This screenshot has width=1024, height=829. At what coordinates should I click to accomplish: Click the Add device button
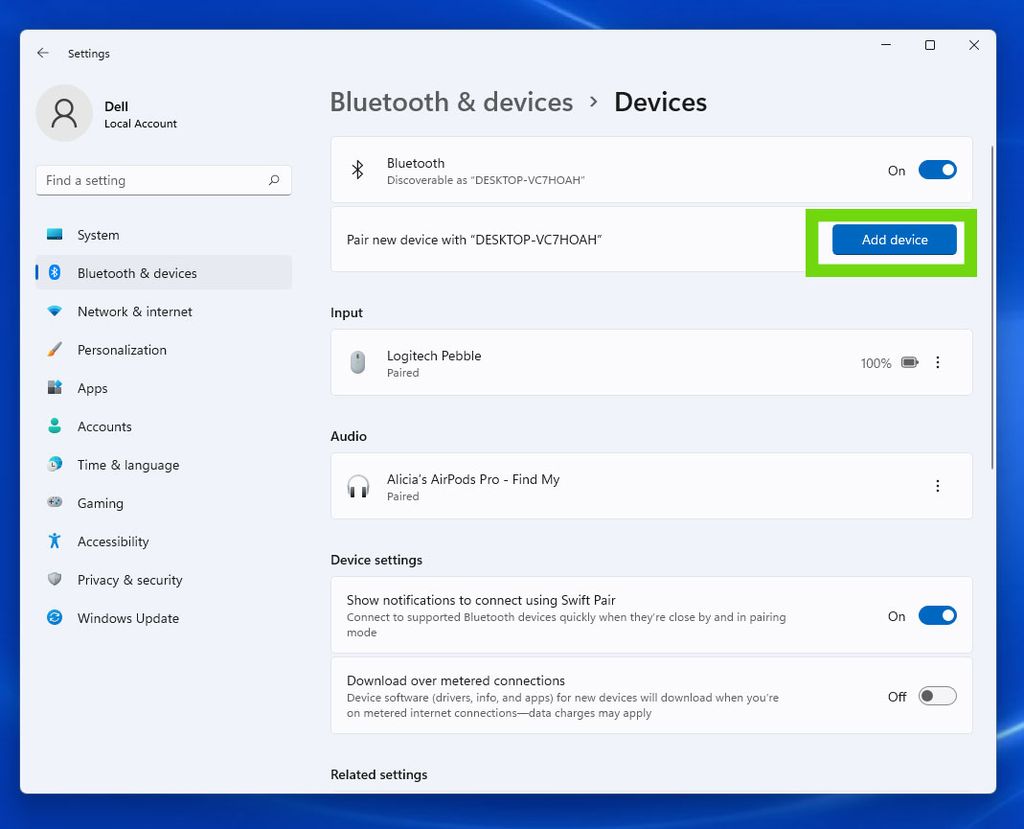pos(891,240)
